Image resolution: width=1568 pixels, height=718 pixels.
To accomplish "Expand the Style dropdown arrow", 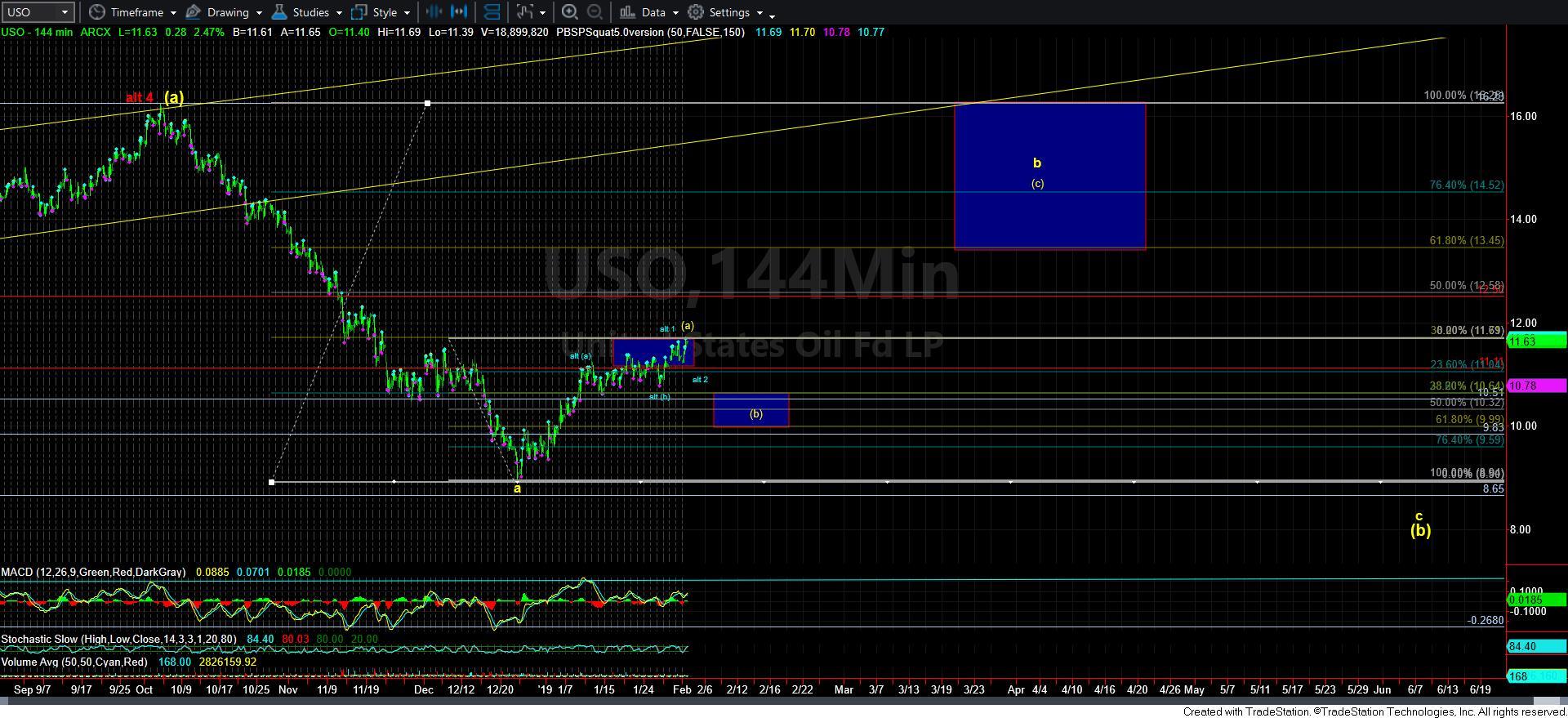I will [x=407, y=13].
